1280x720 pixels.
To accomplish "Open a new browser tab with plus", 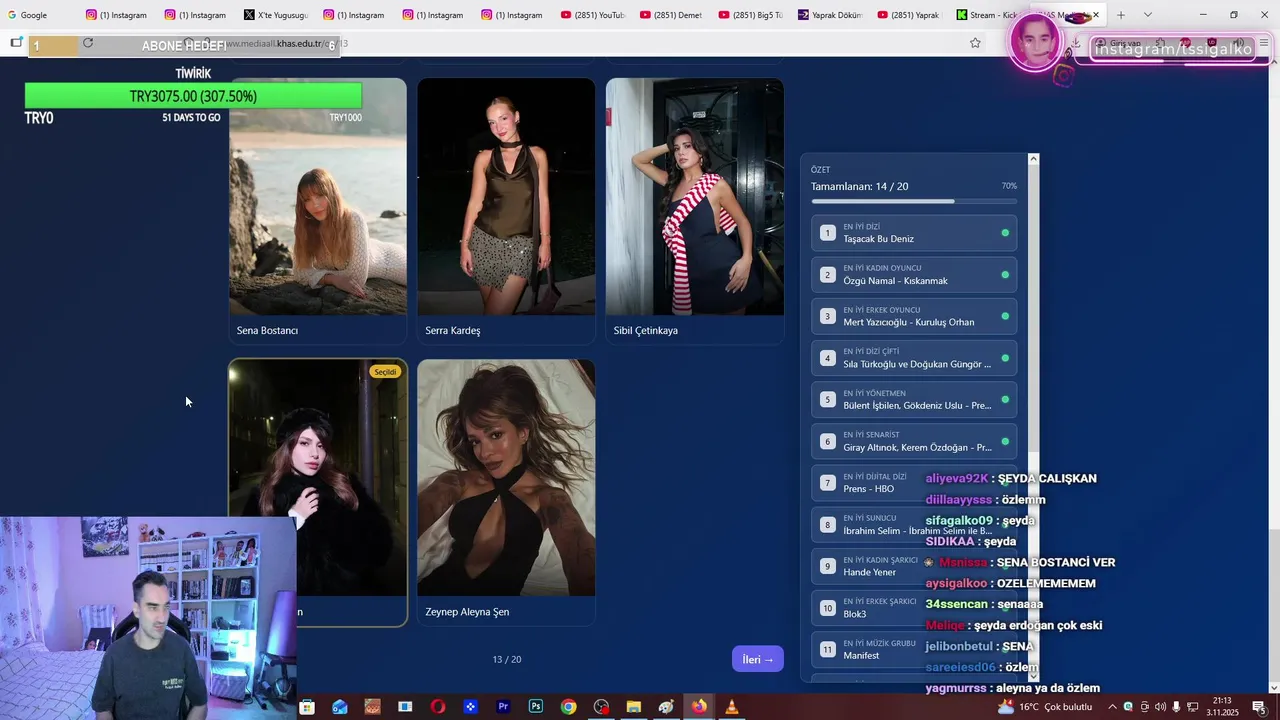I will coord(1121,15).
